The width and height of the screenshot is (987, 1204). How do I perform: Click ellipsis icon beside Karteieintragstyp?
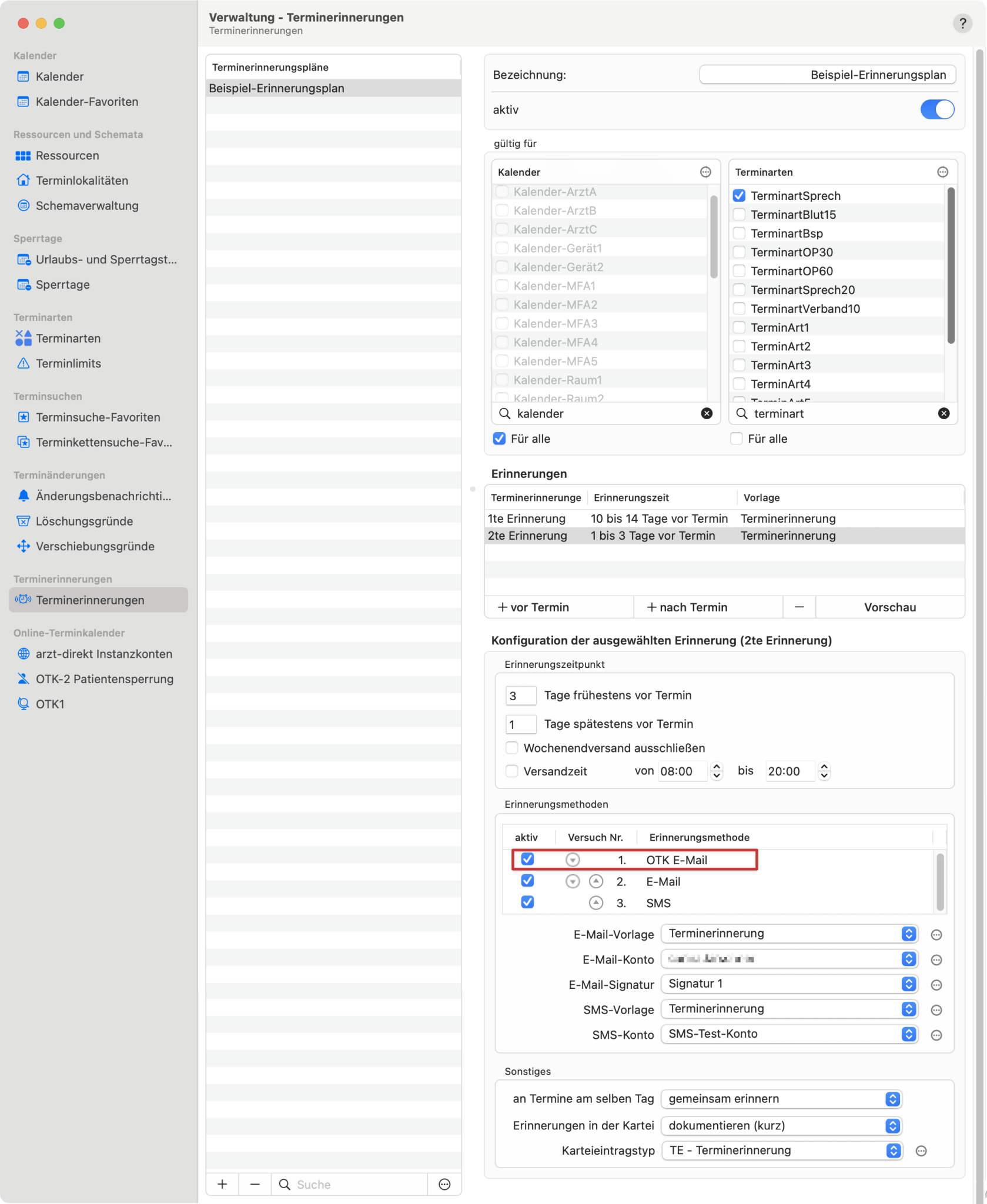click(921, 1151)
